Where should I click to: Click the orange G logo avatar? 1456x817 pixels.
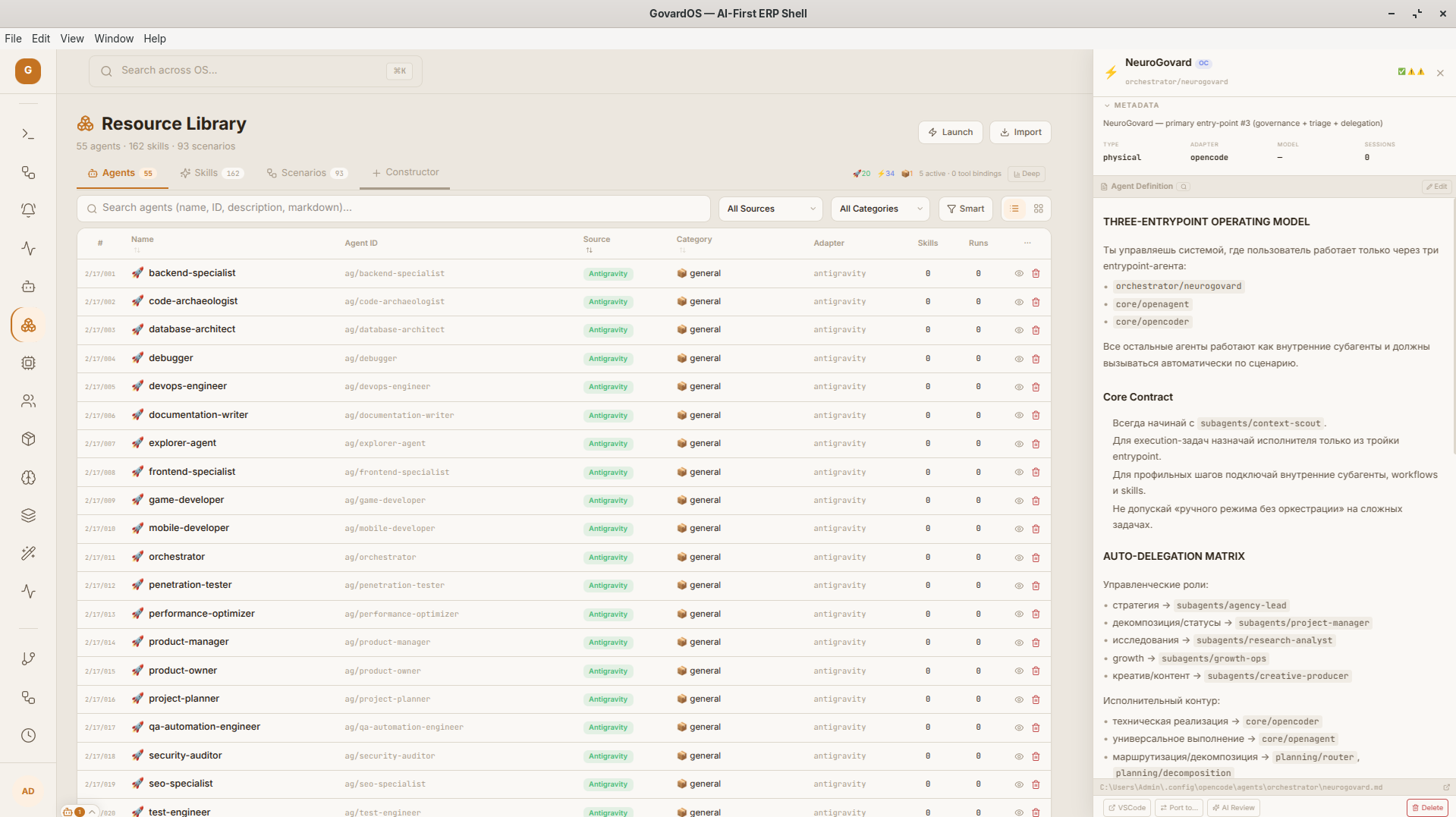[x=28, y=71]
